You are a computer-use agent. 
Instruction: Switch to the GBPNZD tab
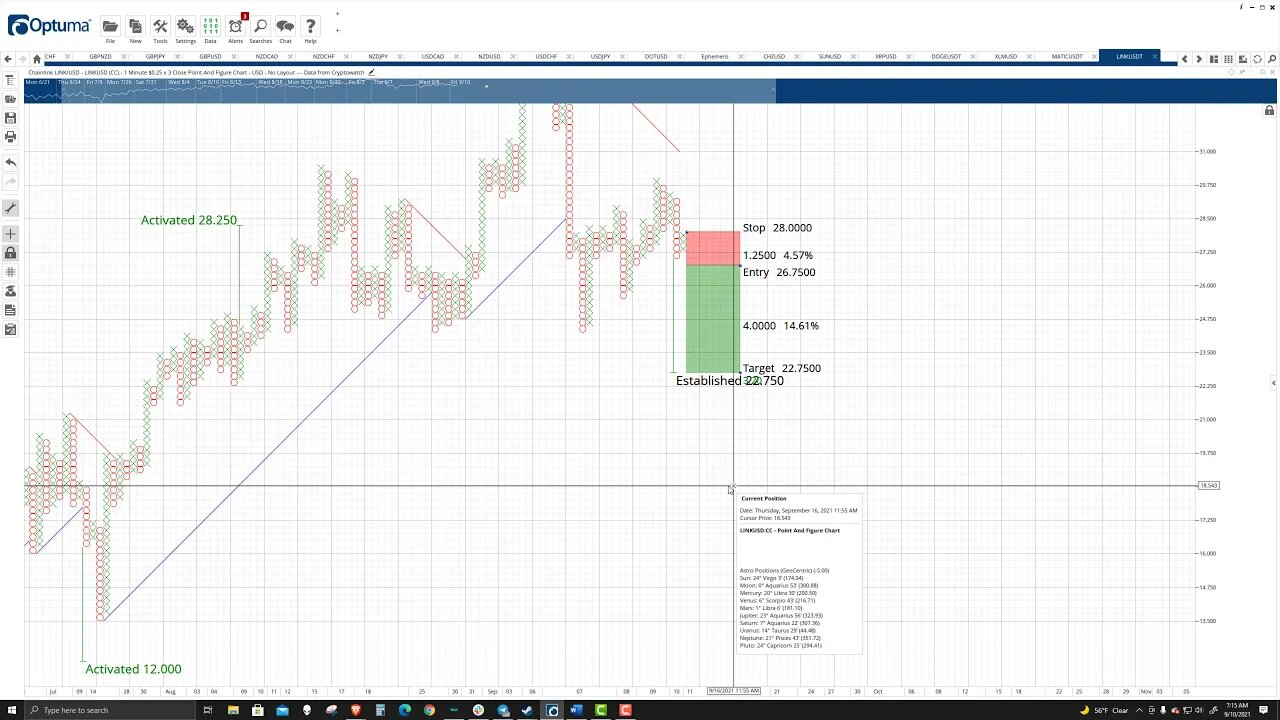[100, 57]
